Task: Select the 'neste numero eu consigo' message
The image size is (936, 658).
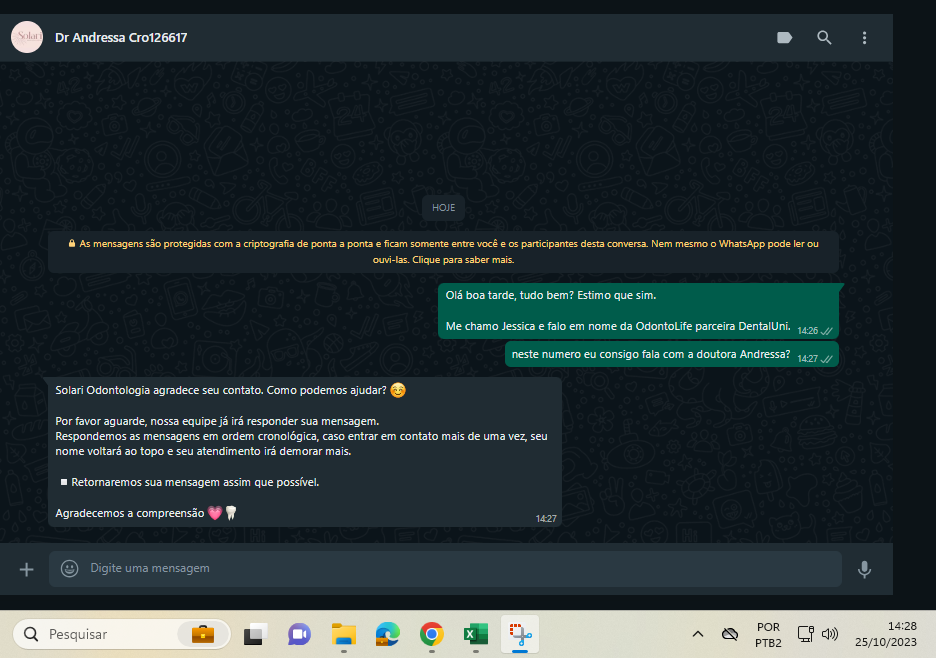Action: click(x=672, y=355)
